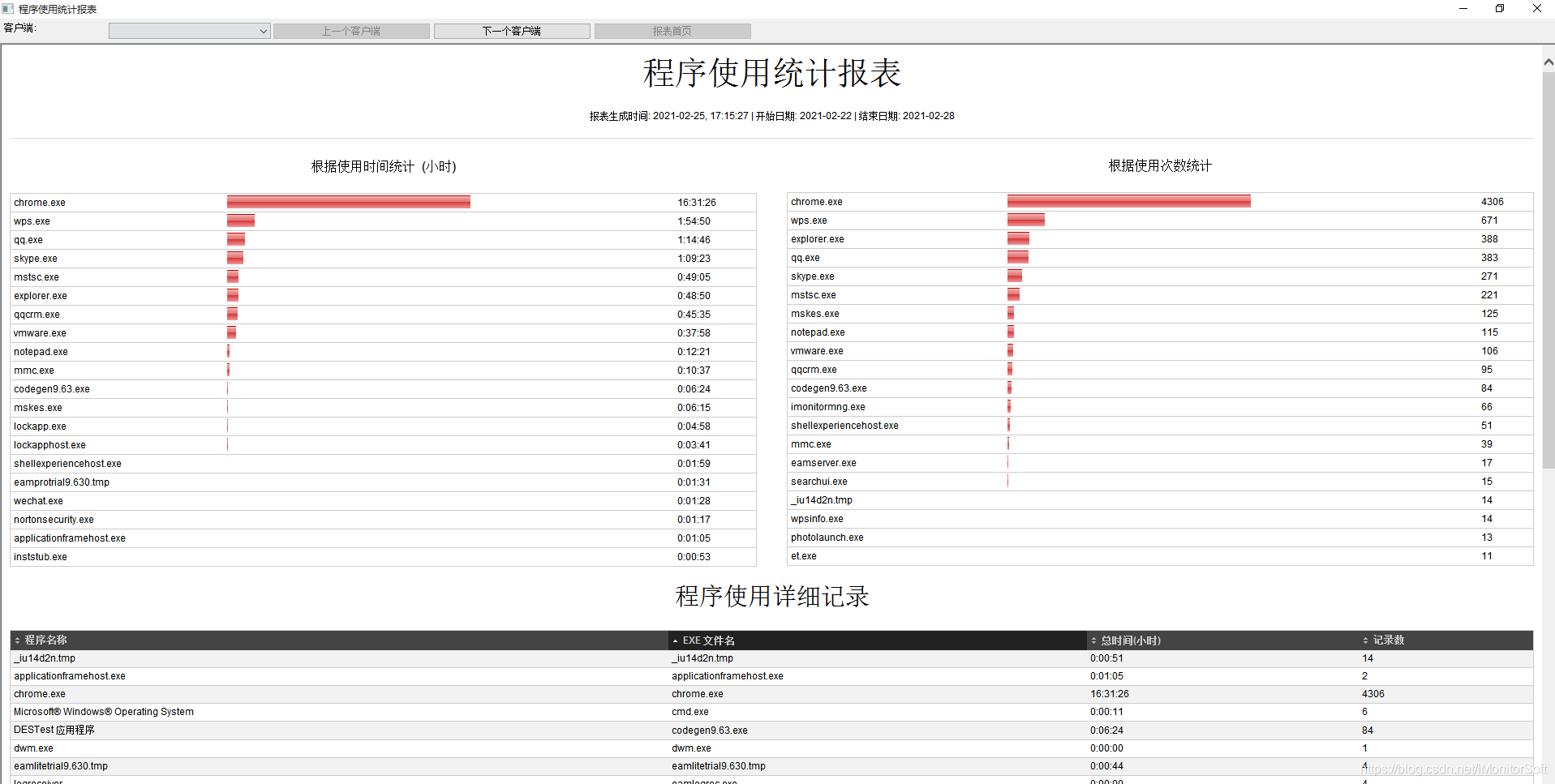Select notepad.exe in time statistics list
1555x784 pixels.
point(41,352)
